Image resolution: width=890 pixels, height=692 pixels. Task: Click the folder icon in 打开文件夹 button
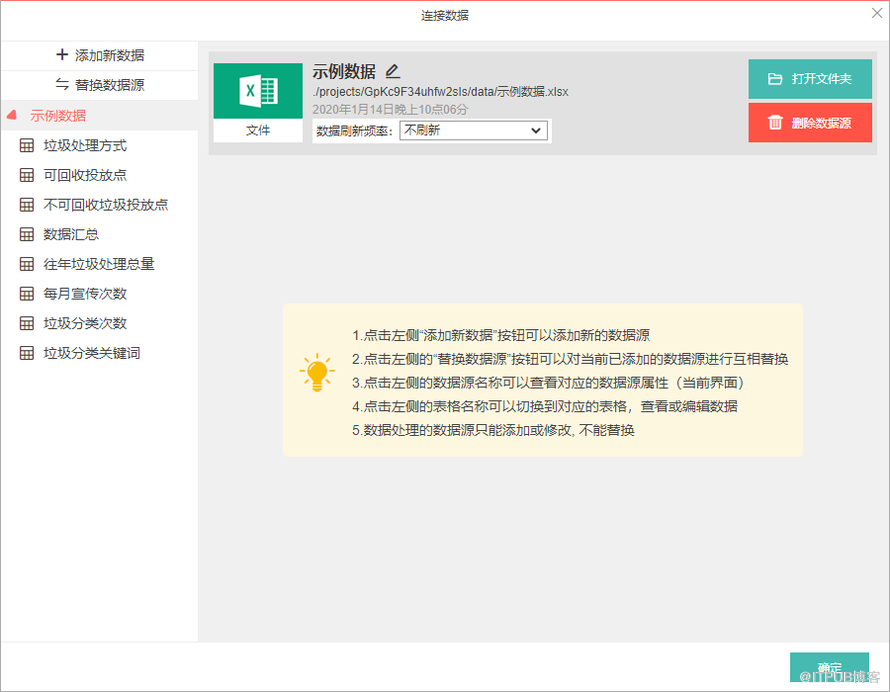(775, 79)
